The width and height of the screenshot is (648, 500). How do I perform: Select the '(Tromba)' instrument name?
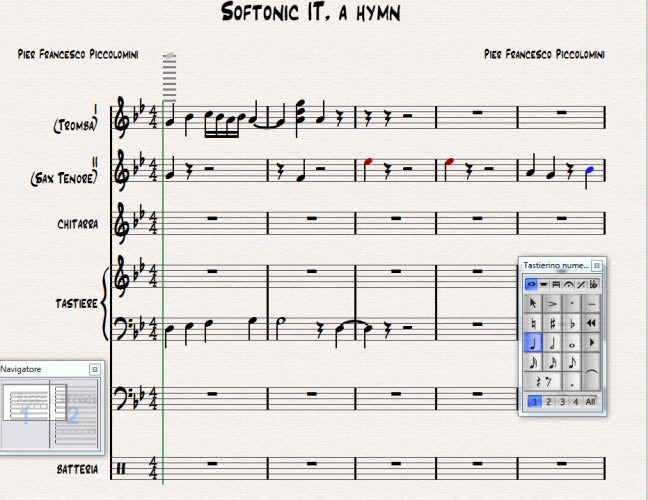coord(76,125)
